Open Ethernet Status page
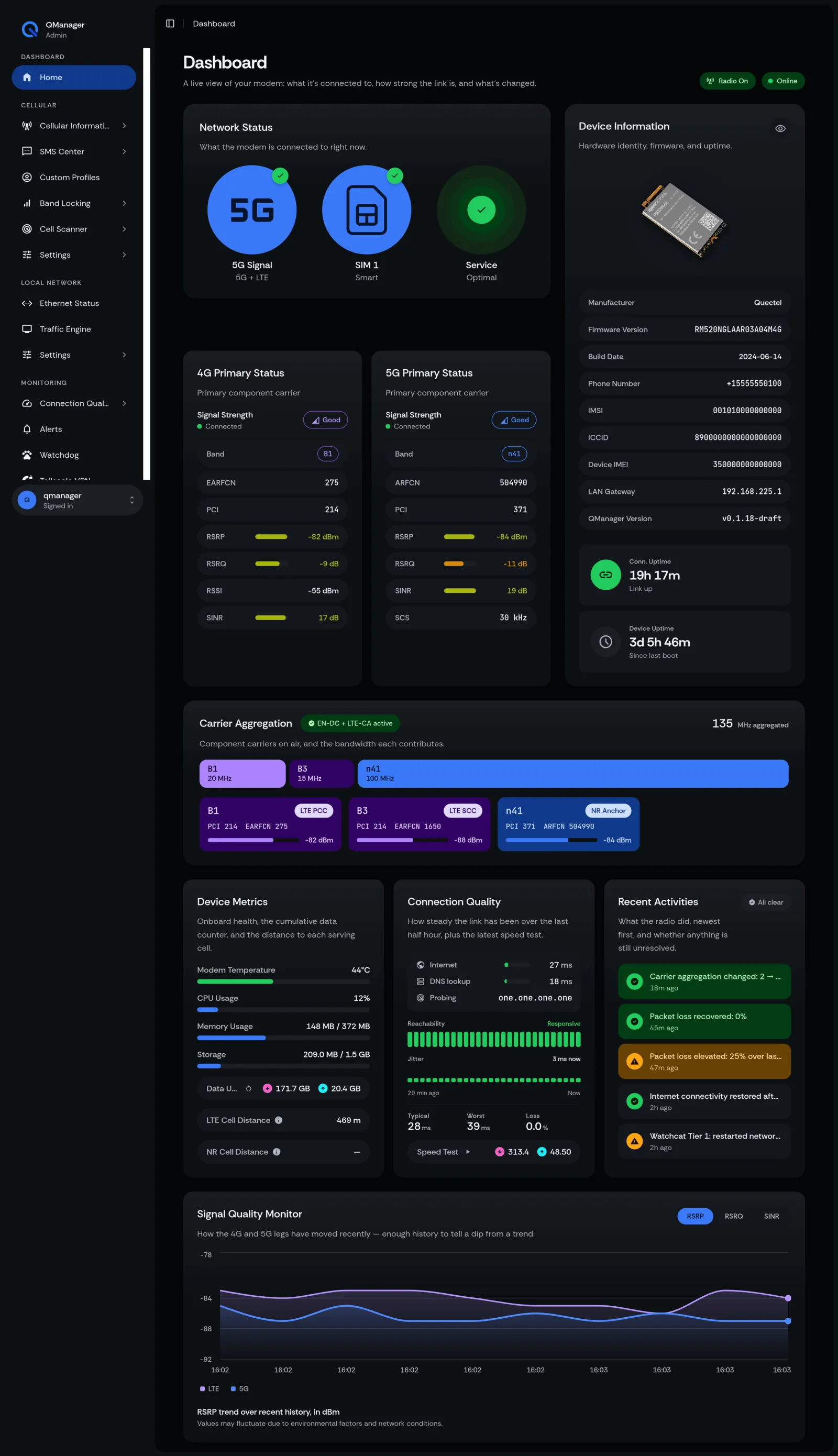This screenshot has height=1456, width=838. coord(74,303)
